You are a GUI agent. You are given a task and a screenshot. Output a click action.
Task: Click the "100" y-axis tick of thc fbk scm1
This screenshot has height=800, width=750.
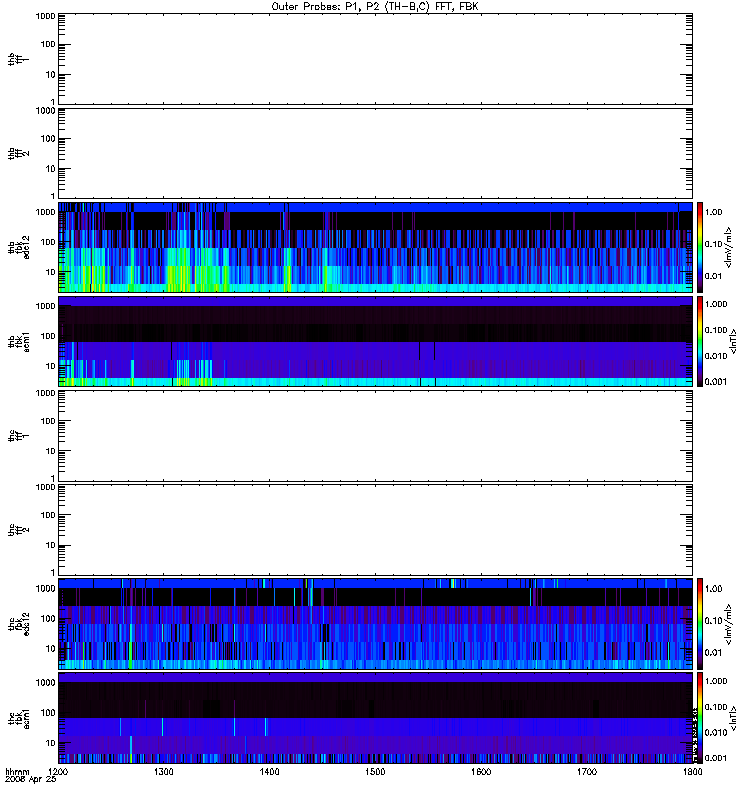[x=48, y=713]
